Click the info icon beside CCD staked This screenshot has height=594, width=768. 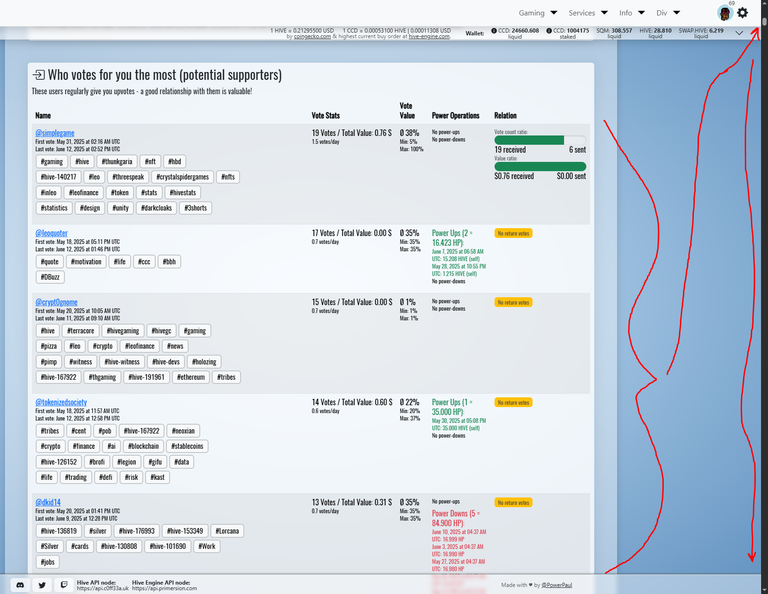click(549, 30)
